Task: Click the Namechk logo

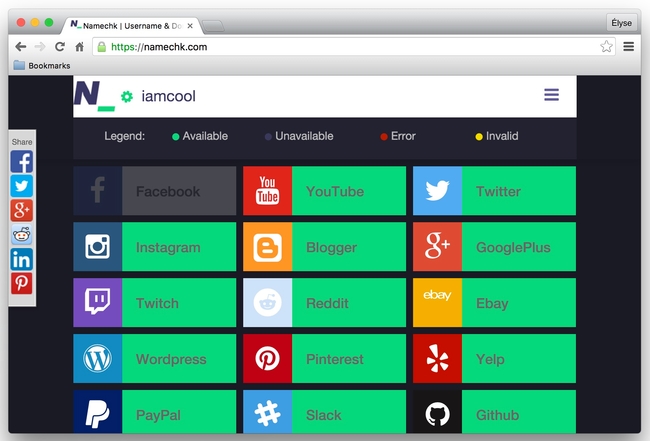Action: click(x=93, y=95)
